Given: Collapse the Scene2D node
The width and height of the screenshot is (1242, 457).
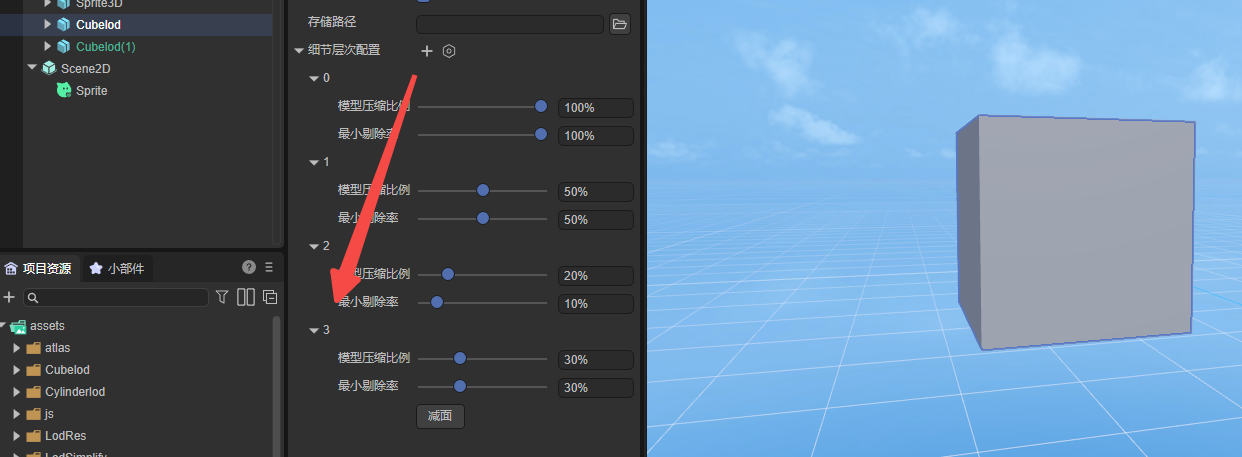Looking at the screenshot, I should 32,68.
